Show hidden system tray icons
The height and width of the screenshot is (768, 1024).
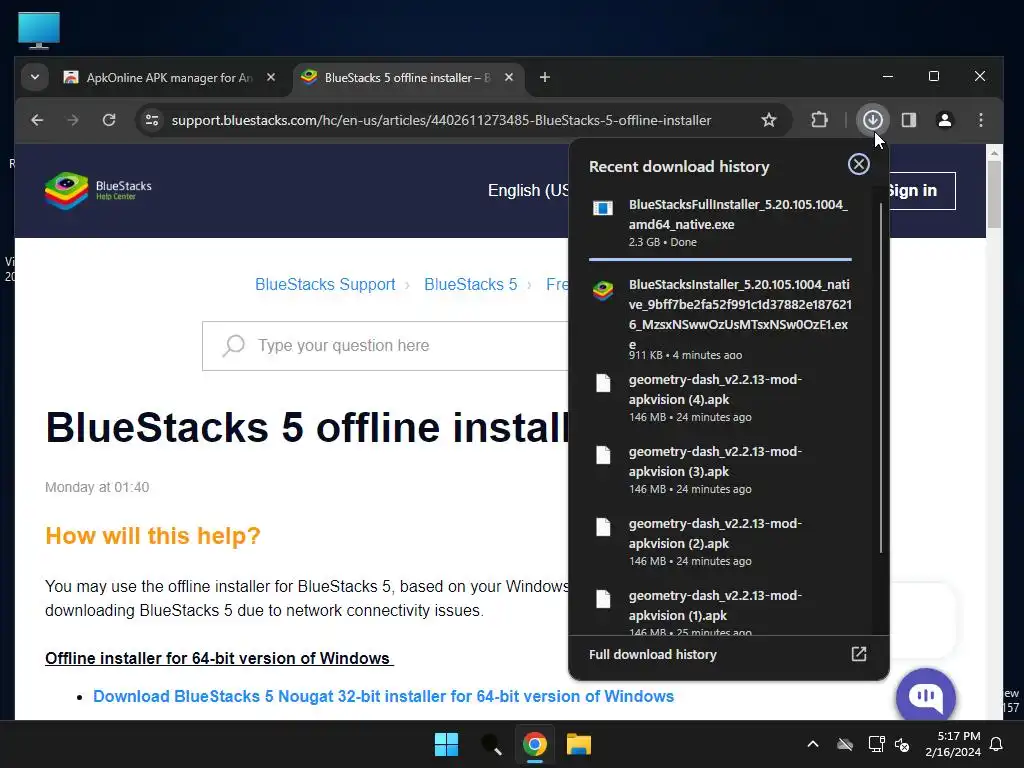coord(812,744)
